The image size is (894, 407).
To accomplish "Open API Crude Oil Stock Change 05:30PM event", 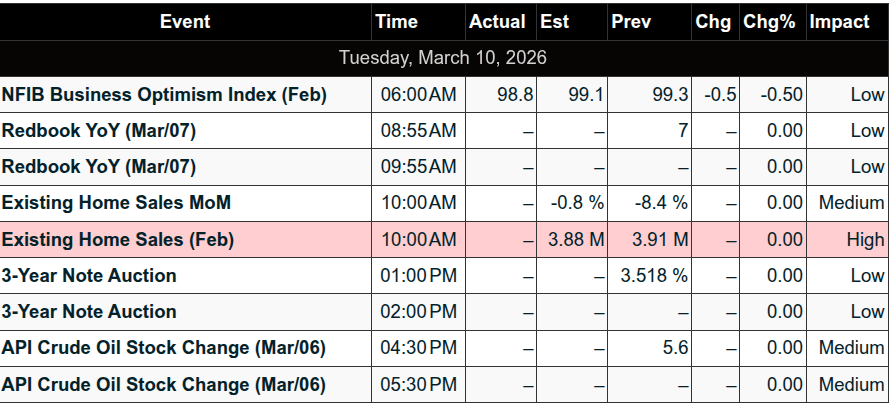I will pos(163,384).
